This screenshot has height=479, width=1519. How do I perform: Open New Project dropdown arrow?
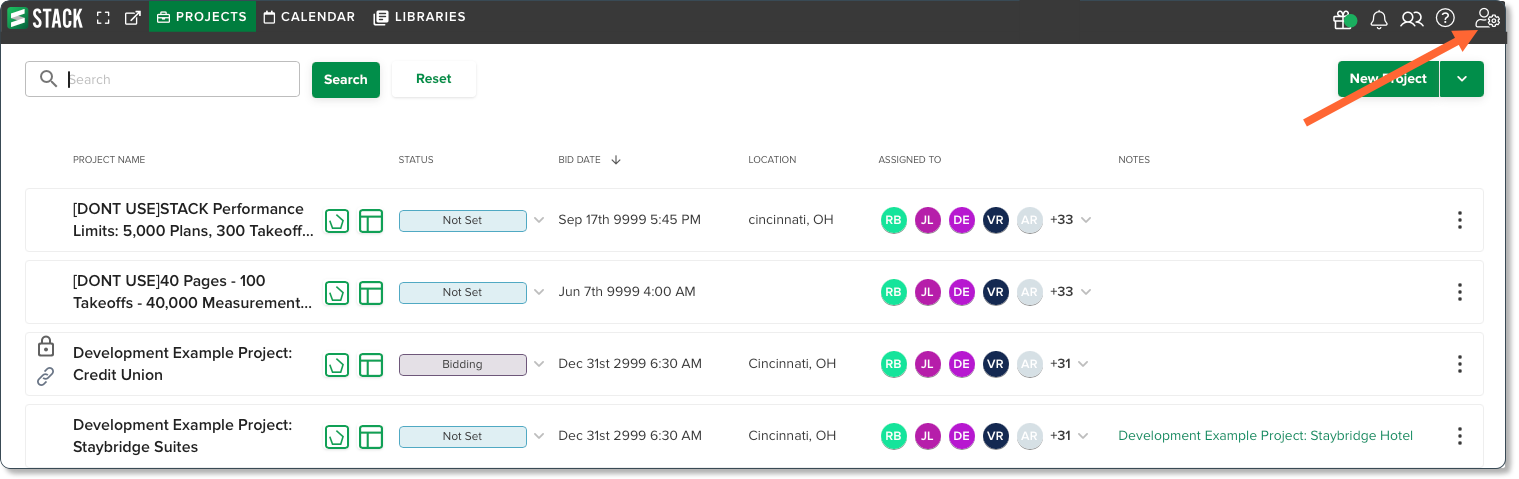tap(1462, 79)
